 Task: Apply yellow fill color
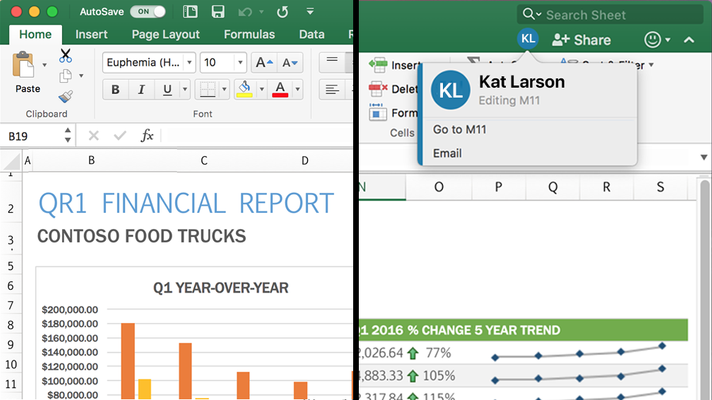[x=244, y=89]
